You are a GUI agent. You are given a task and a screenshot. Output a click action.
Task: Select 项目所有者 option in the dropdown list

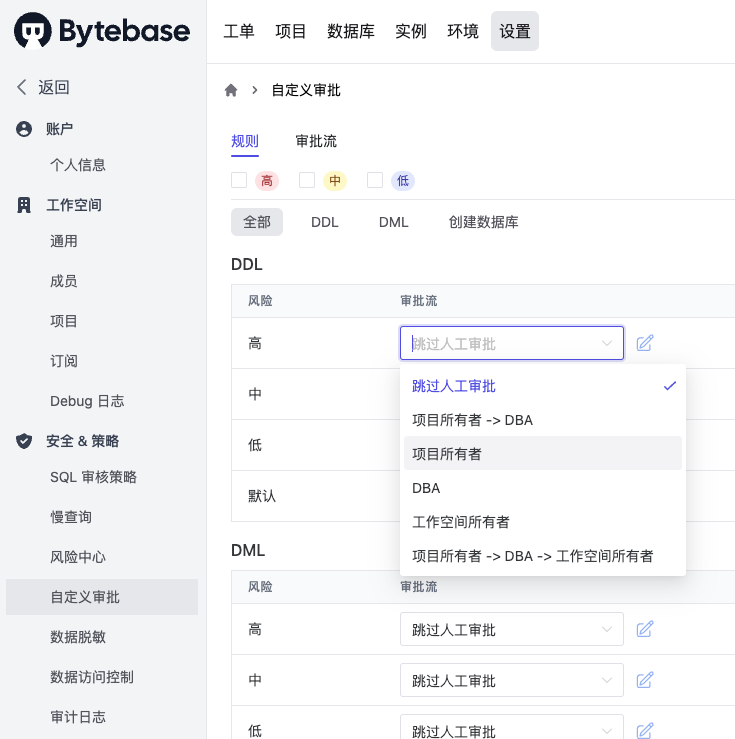[x=543, y=453]
